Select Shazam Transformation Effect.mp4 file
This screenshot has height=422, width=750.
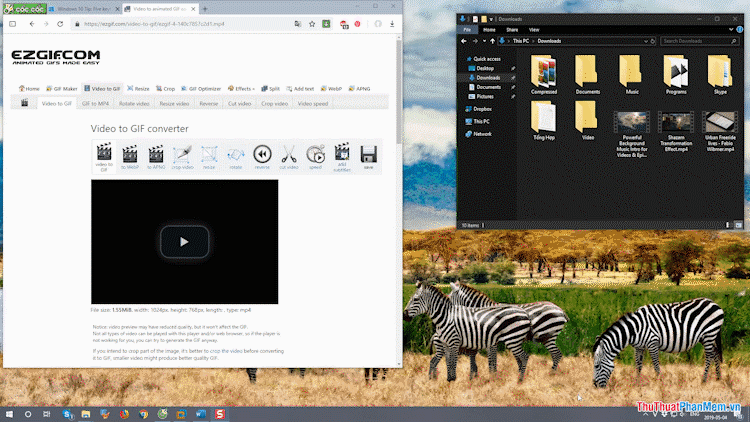(x=676, y=132)
